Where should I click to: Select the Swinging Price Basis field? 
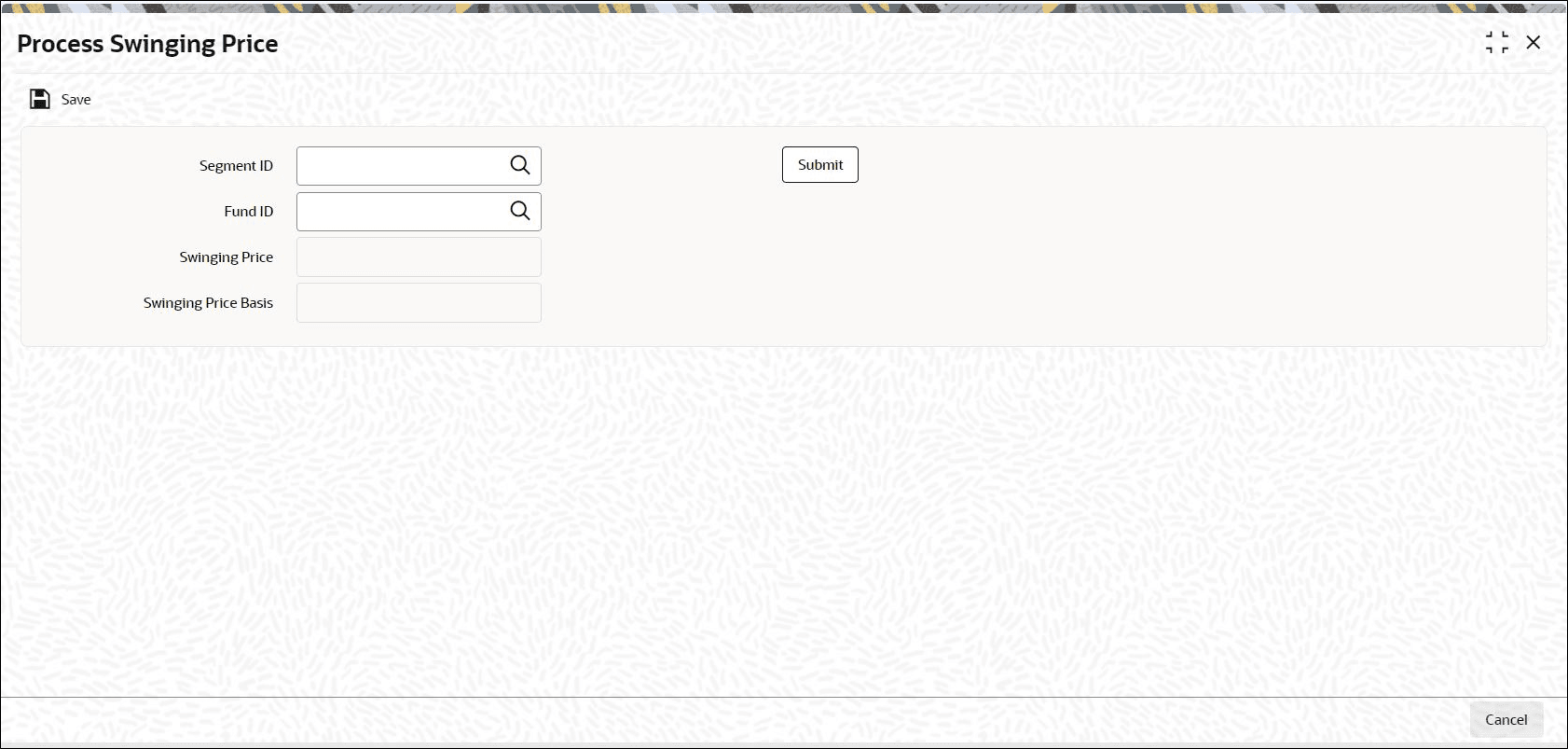419,303
